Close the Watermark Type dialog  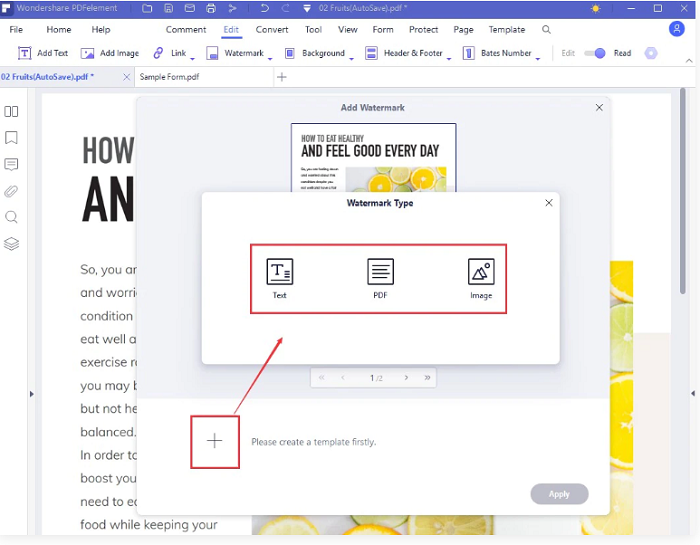(x=549, y=203)
